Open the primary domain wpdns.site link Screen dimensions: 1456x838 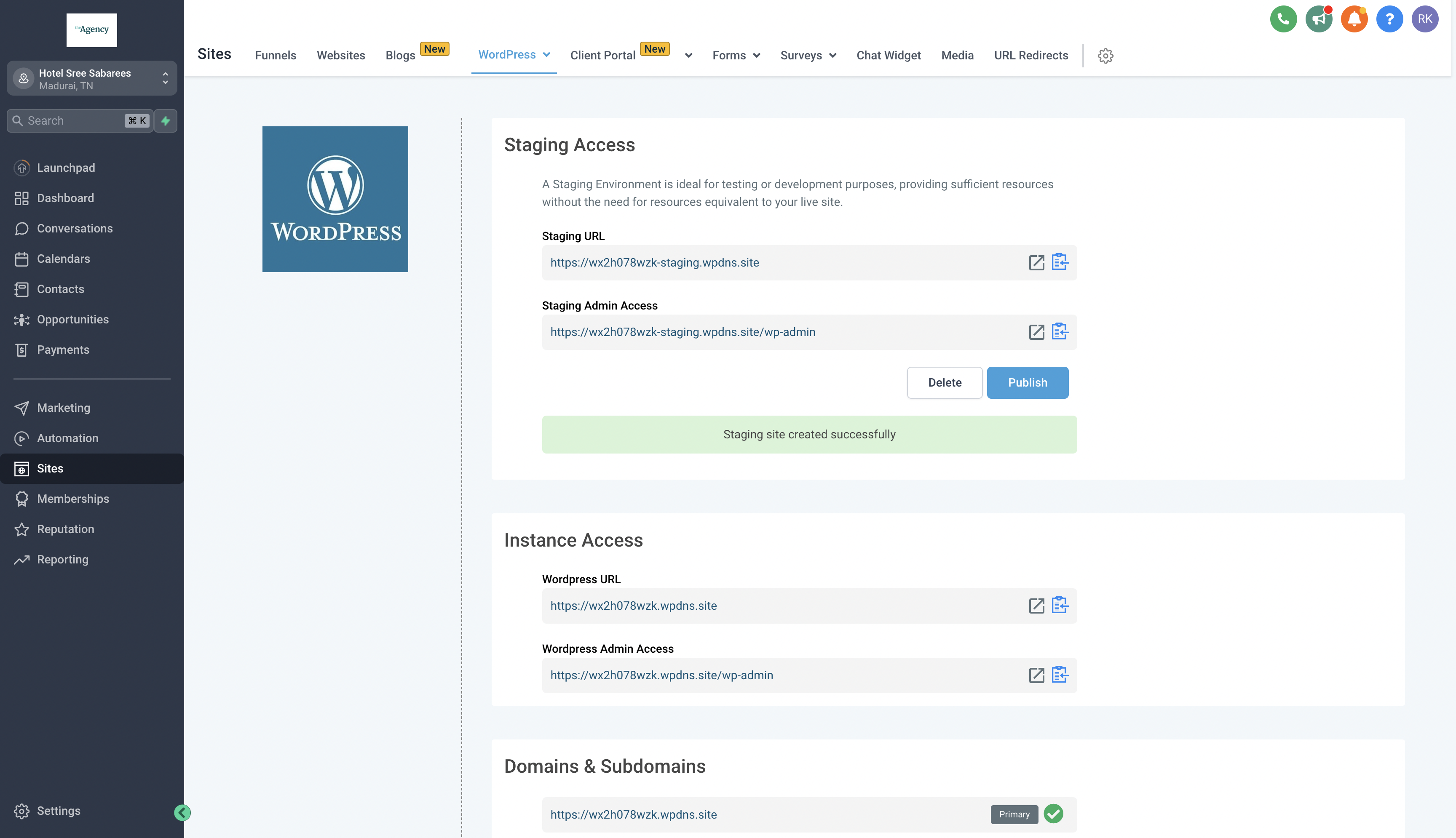point(633,814)
